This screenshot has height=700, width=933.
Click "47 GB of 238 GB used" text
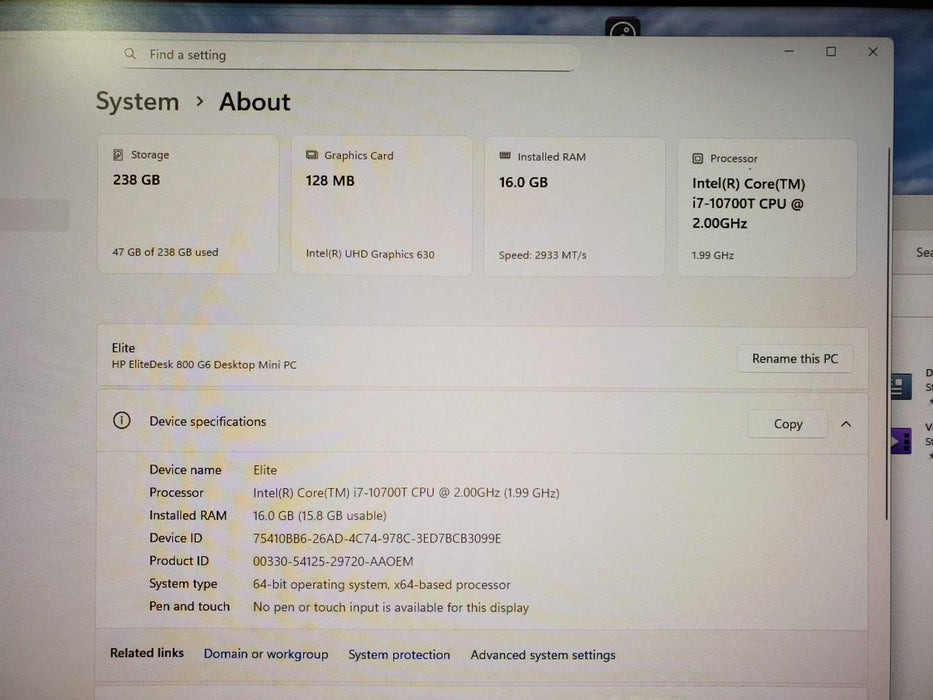coord(165,252)
